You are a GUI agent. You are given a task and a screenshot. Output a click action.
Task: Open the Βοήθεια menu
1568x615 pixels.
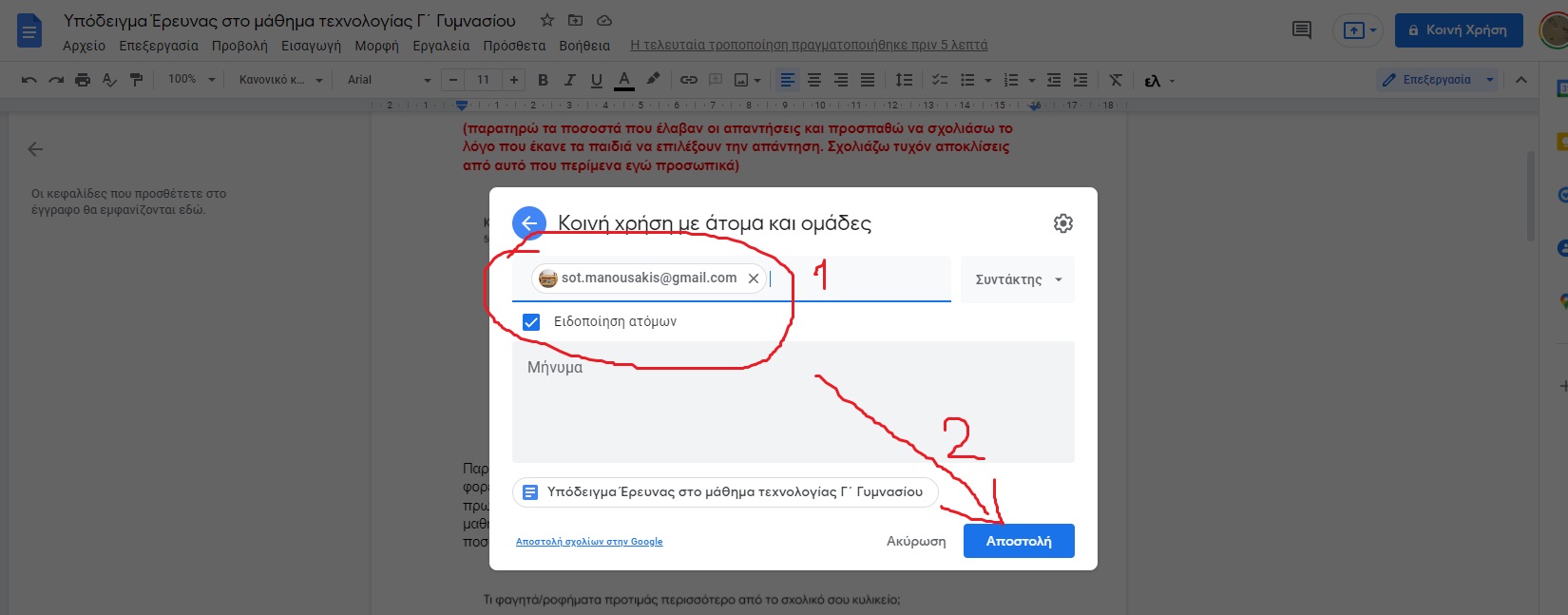click(584, 46)
